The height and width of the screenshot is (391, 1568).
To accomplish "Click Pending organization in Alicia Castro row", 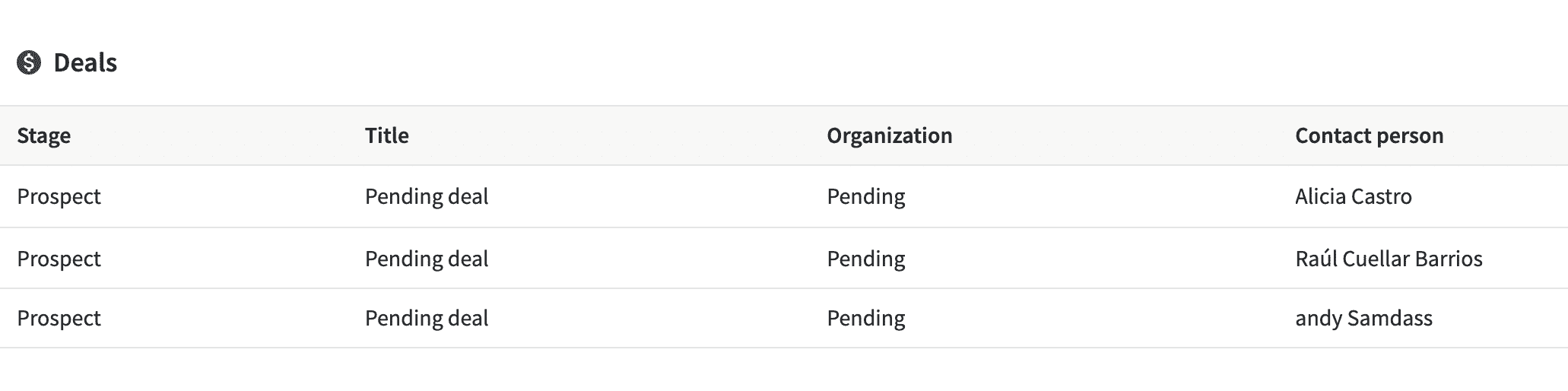I will pyautogui.click(x=866, y=196).
